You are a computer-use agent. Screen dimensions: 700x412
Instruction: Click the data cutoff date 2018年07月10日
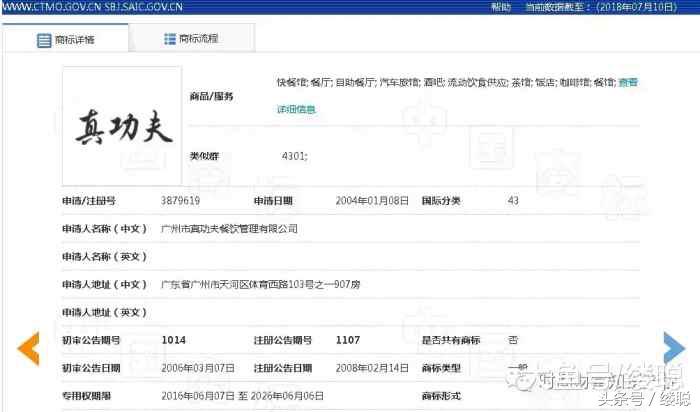637,7
